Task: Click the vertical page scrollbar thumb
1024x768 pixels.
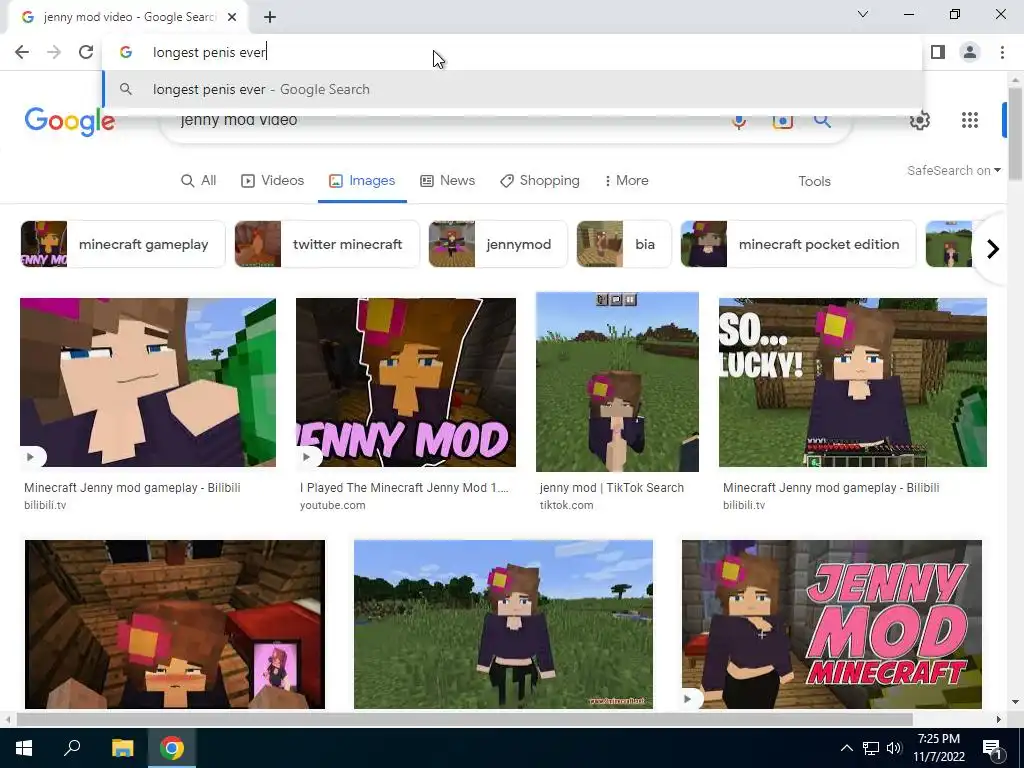Action: click(1015, 134)
